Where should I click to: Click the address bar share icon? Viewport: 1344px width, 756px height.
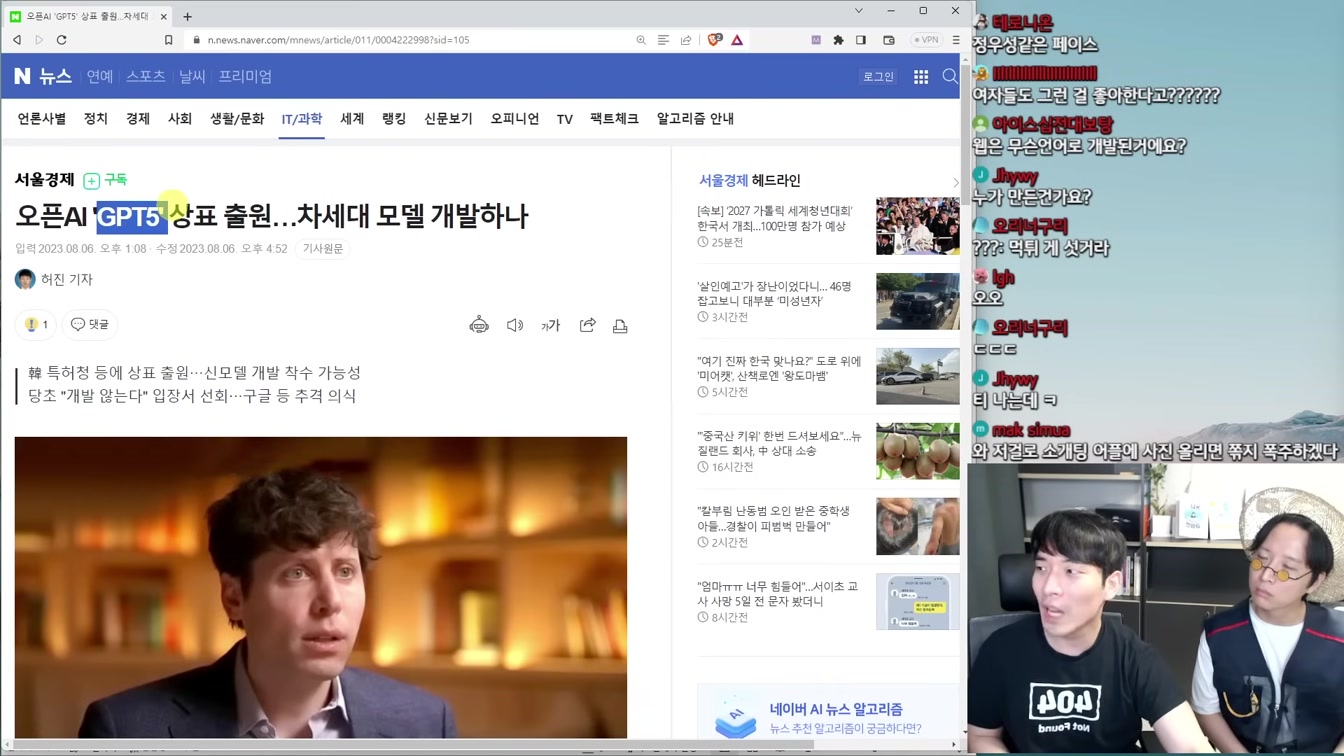[686, 40]
